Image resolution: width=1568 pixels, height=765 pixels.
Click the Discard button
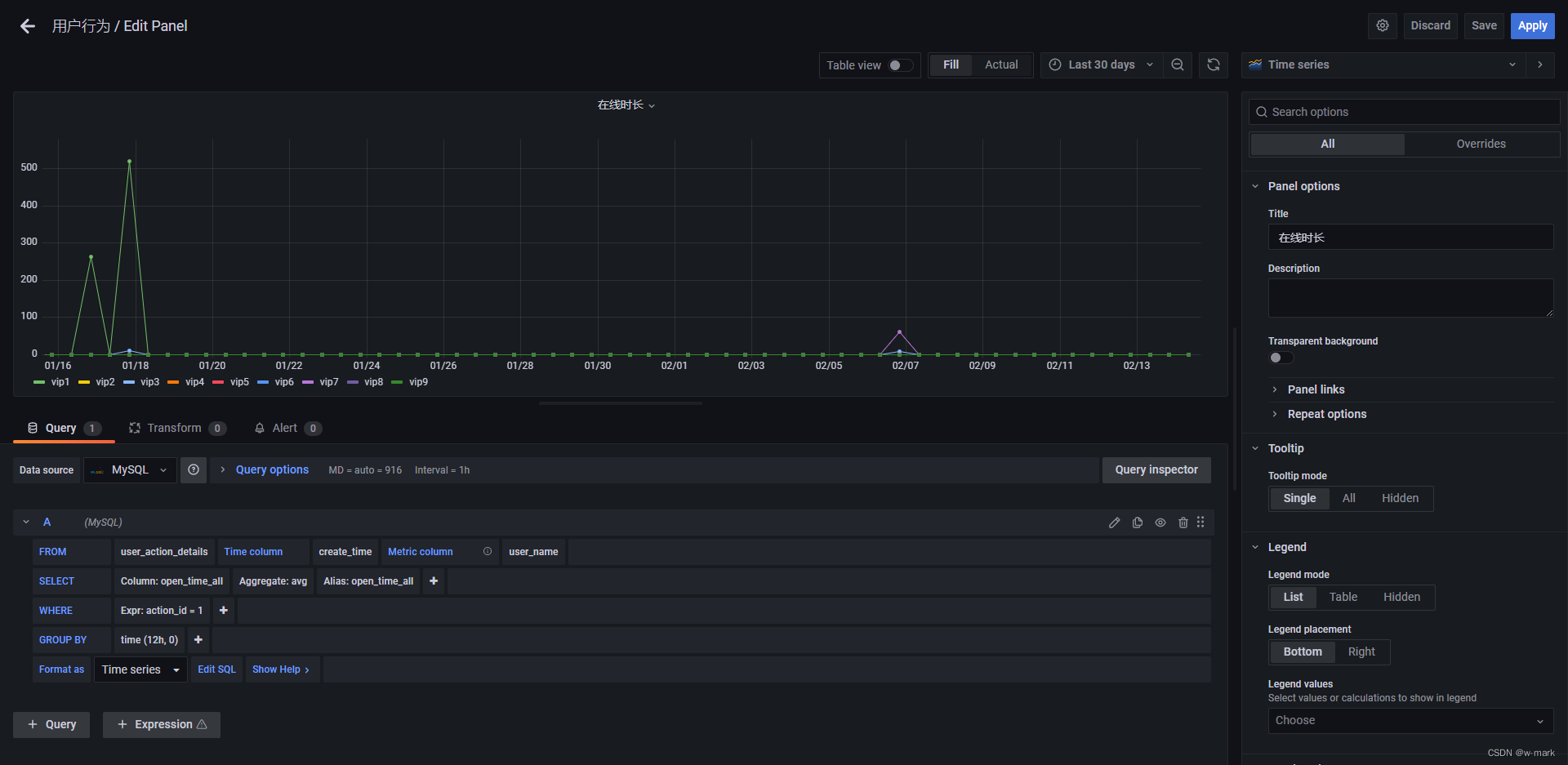1431,25
